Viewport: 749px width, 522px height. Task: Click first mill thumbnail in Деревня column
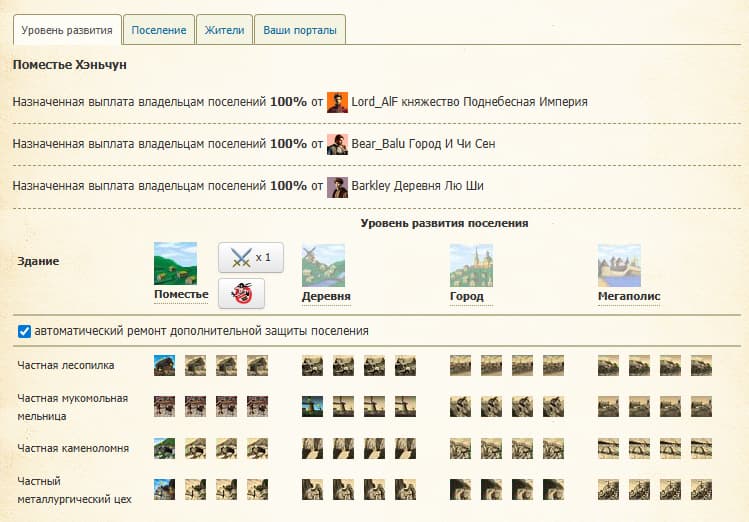pyautogui.click(x=313, y=407)
